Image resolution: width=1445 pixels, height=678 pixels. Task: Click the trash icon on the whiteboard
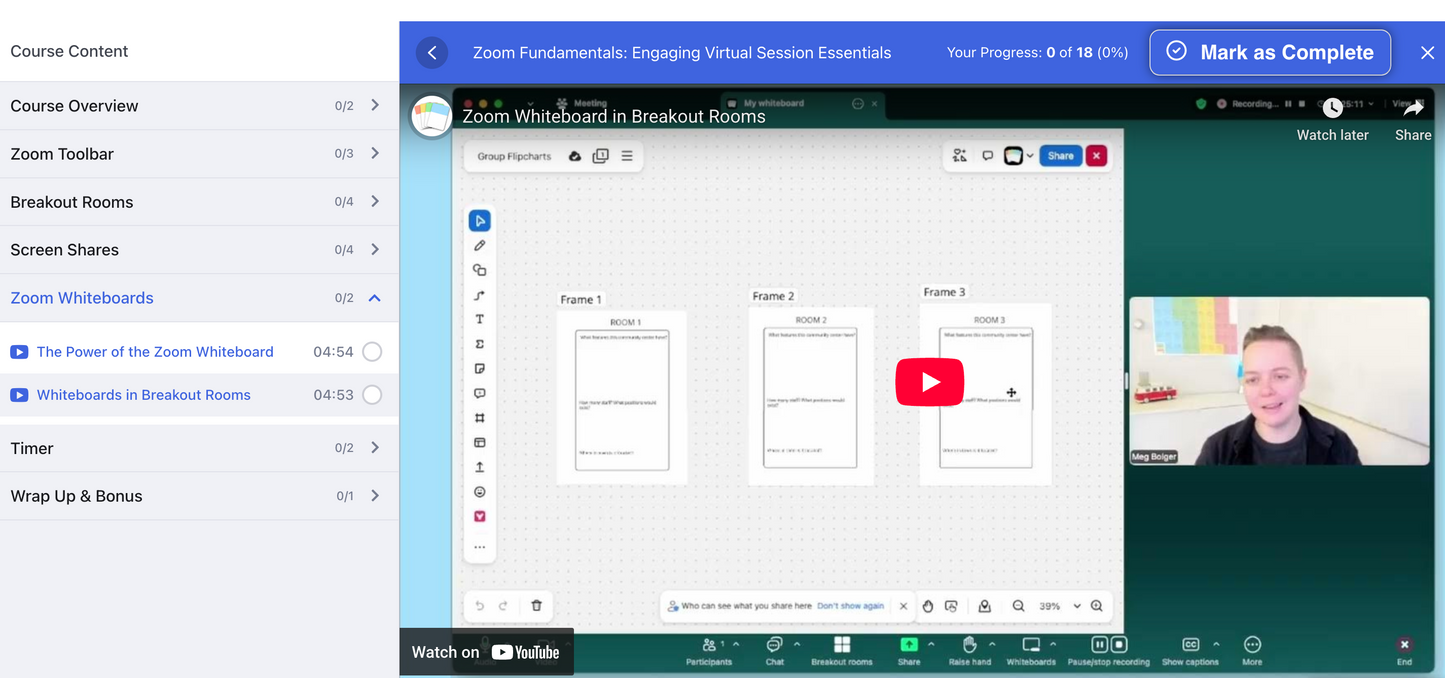point(536,606)
